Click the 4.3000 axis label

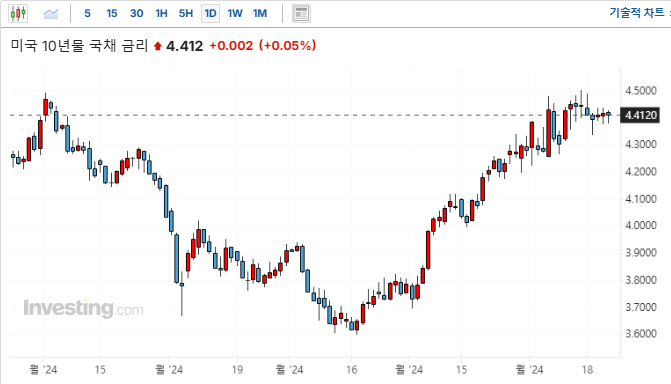click(x=641, y=144)
